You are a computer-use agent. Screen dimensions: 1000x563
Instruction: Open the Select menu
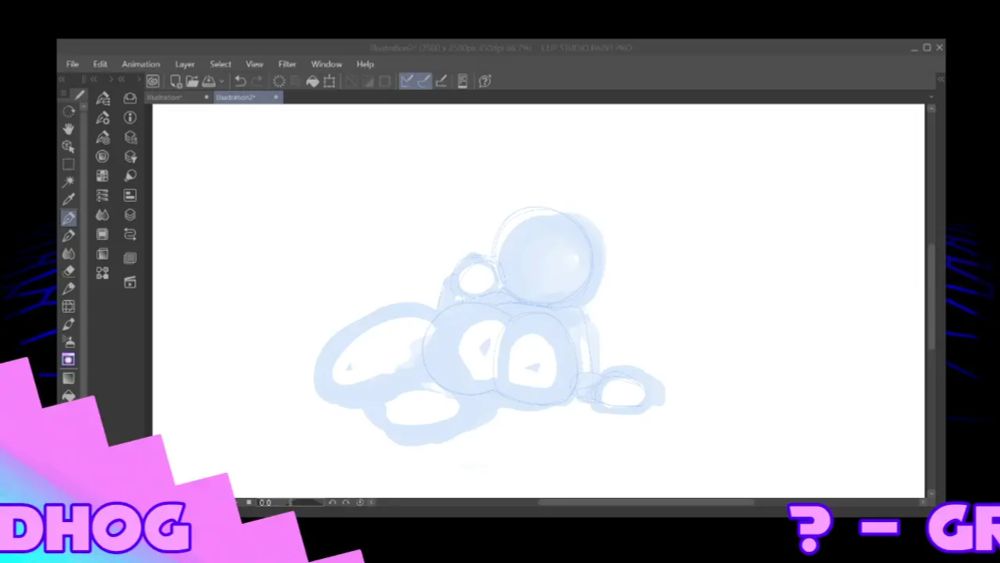(x=221, y=64)
